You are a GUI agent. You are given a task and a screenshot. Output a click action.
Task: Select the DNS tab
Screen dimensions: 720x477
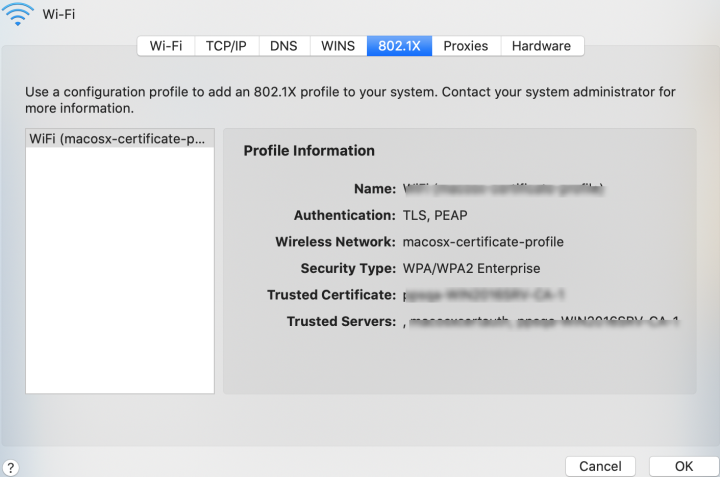click(x=284, y=46)
